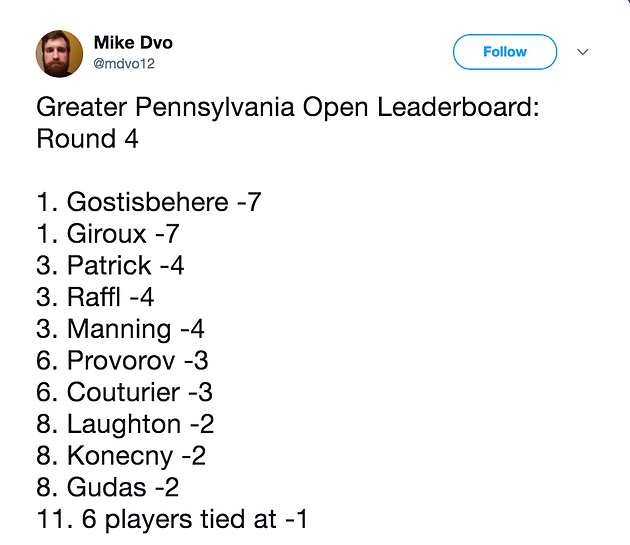This screenshot has width=630, height=545.
Task: Click the Gudas -2 entry
Action: coord(107,488)
